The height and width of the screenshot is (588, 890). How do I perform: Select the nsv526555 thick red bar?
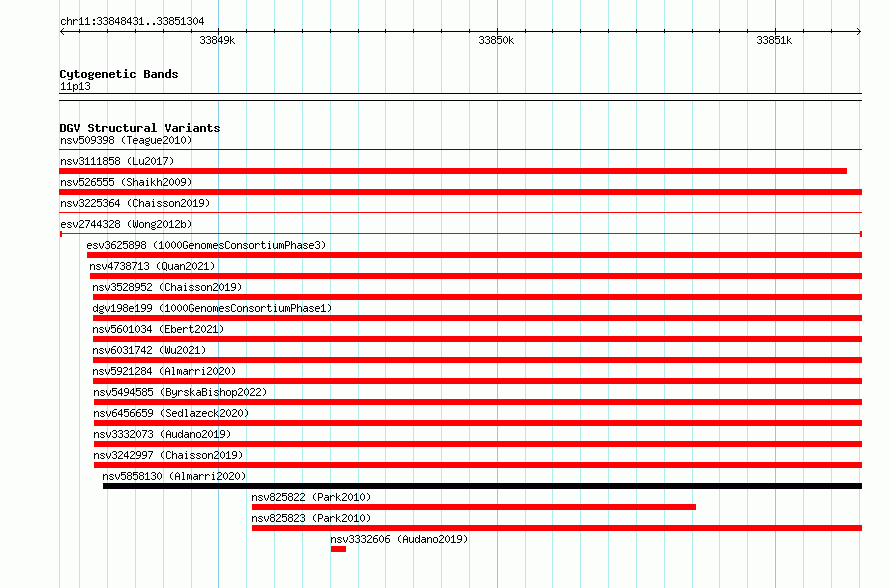click(x=461, y=192)
